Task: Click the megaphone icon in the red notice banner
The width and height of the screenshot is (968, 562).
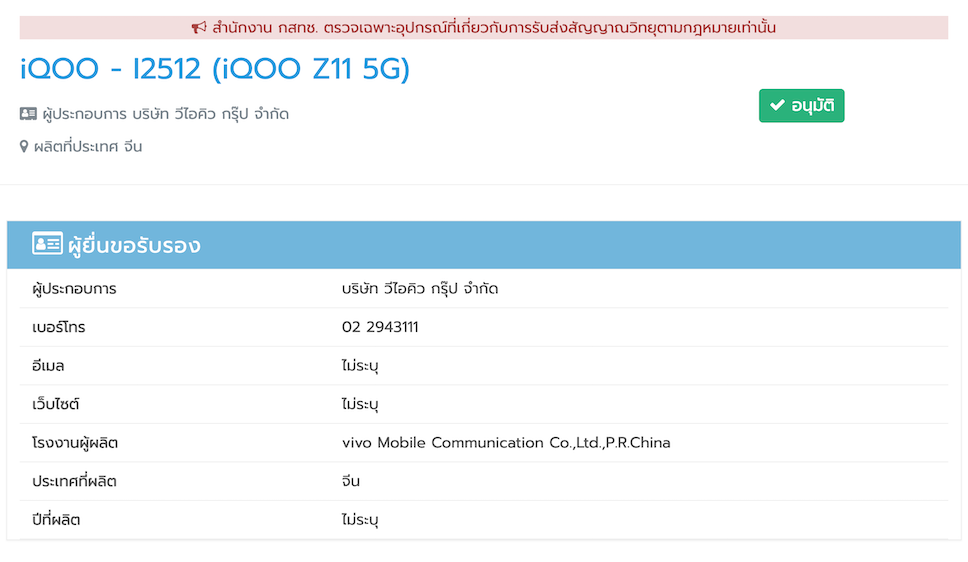Action: click(x=199, y=28)
